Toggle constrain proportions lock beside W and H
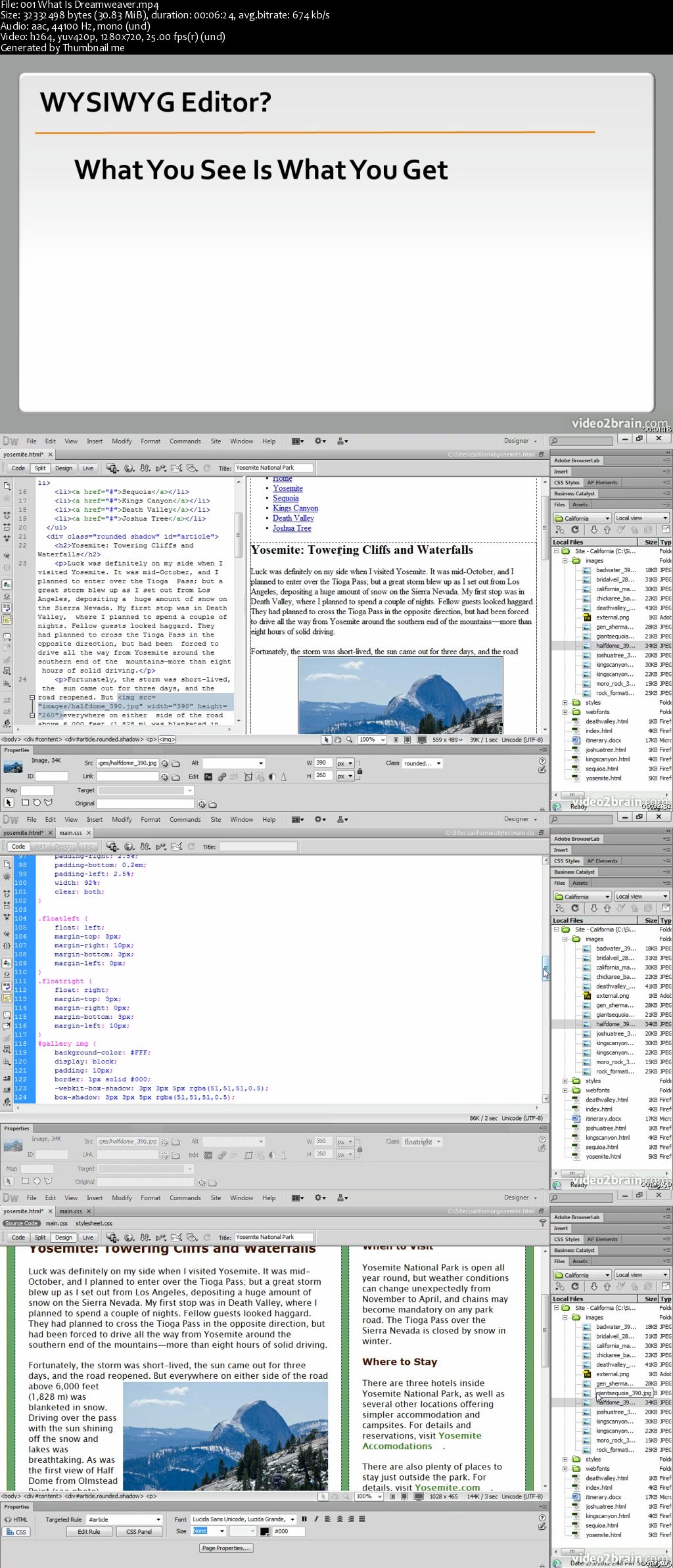 coord(360,771)
